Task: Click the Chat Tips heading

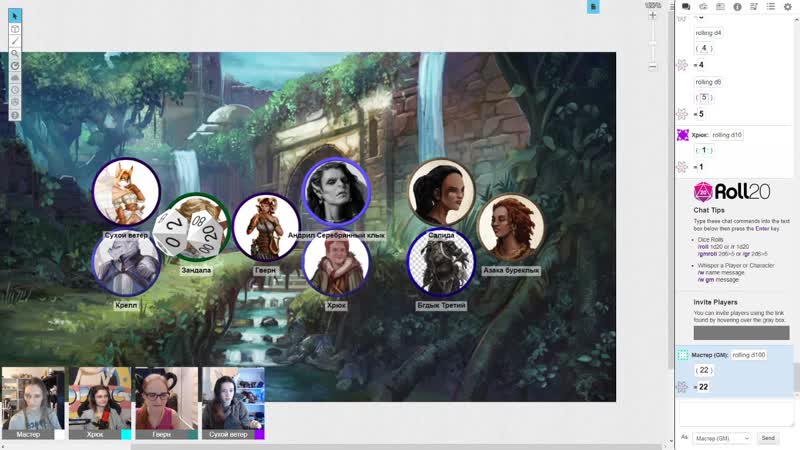Action: [709, 210]
